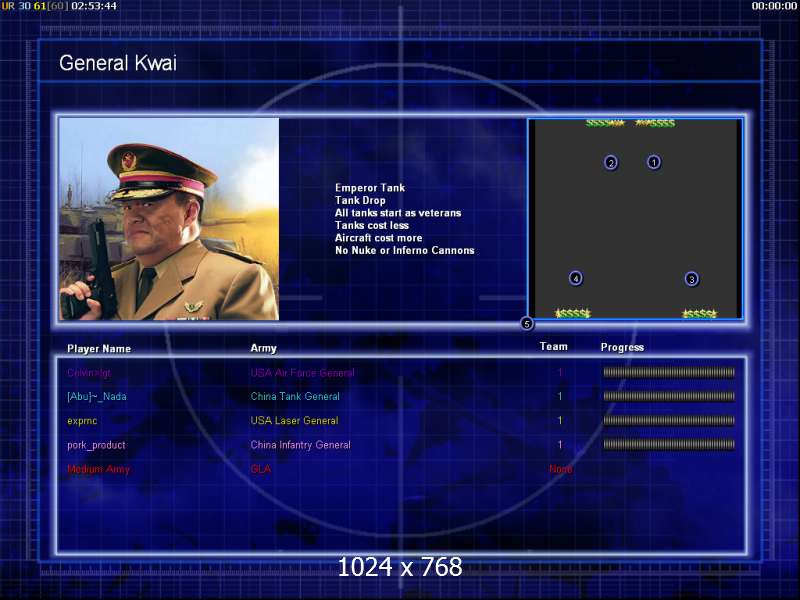Click team number 1 in the exprnc row
800x600 pixels.
point(560,420)
